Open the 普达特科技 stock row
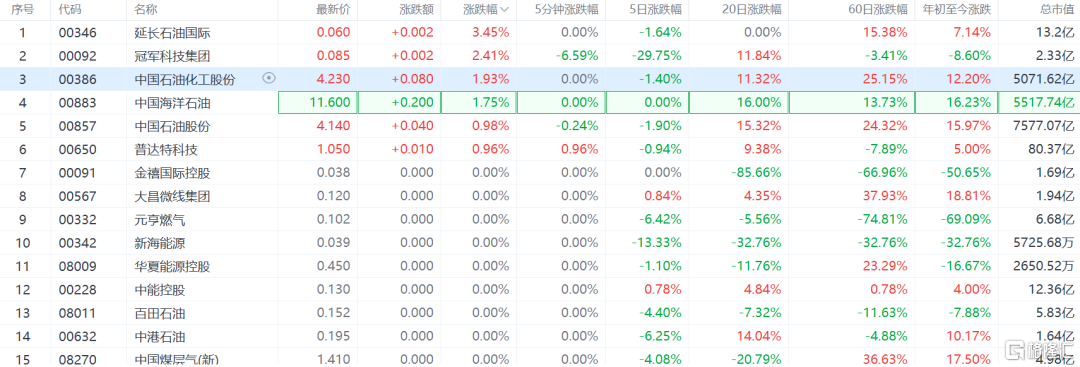The image size is (1080, 367). click(x=540, y=150)
